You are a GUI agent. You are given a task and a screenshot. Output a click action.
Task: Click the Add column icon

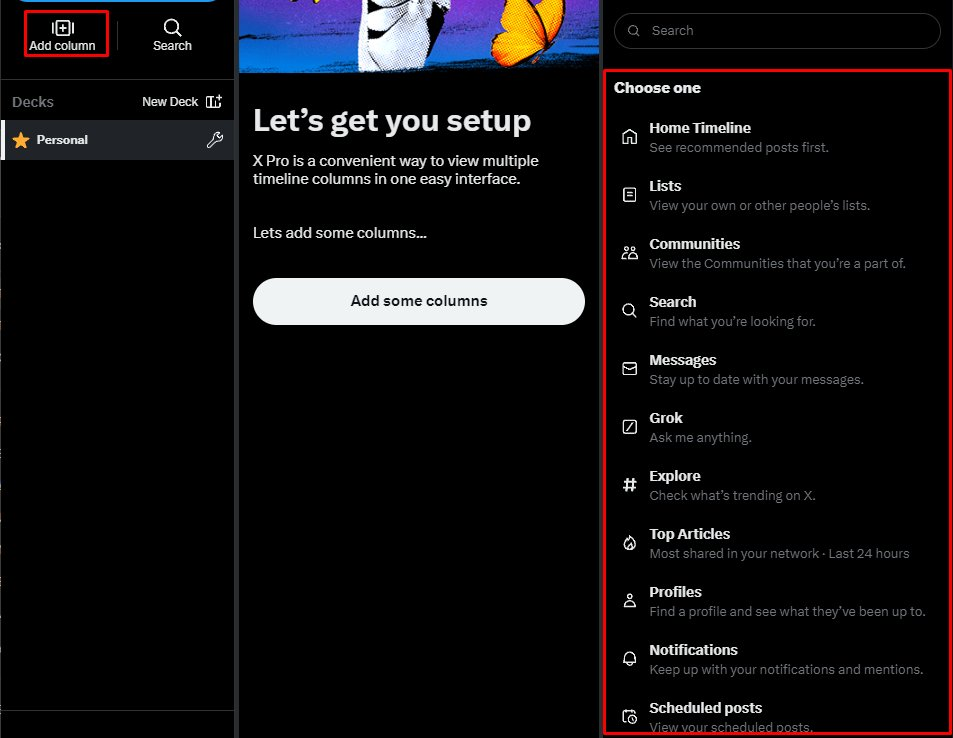(x=63, y=28)
